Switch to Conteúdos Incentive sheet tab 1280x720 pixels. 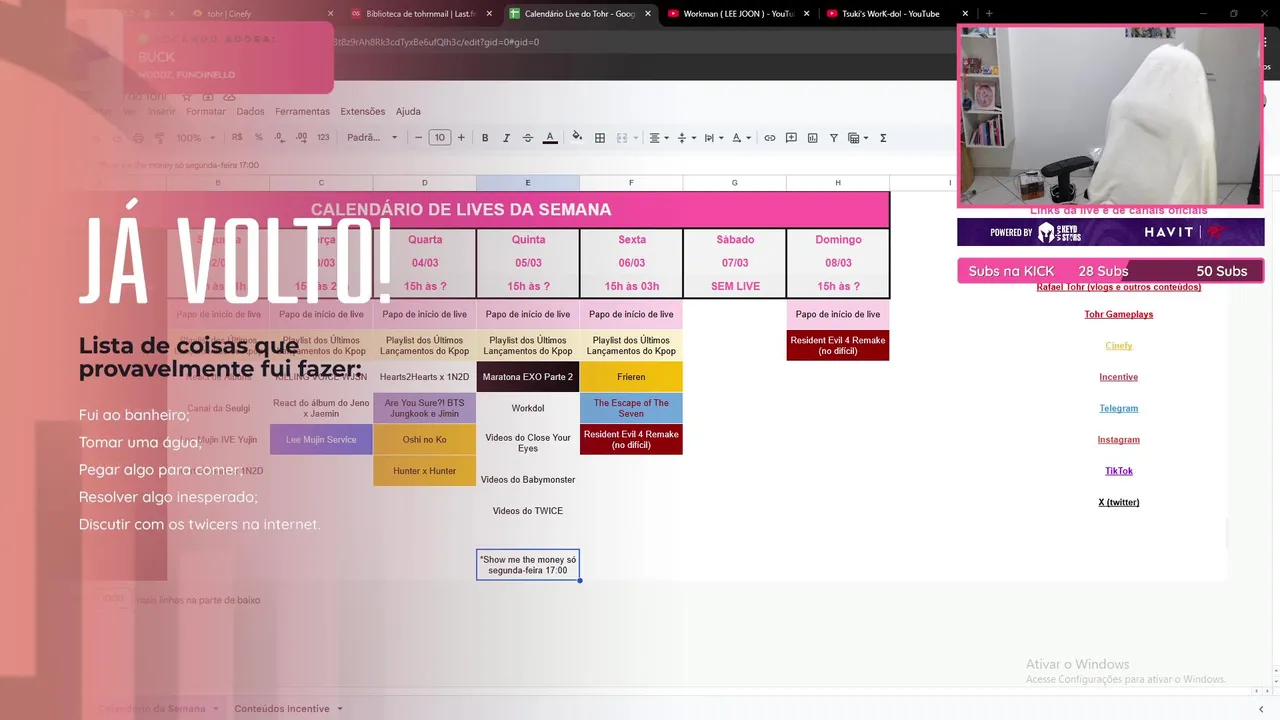282,709
